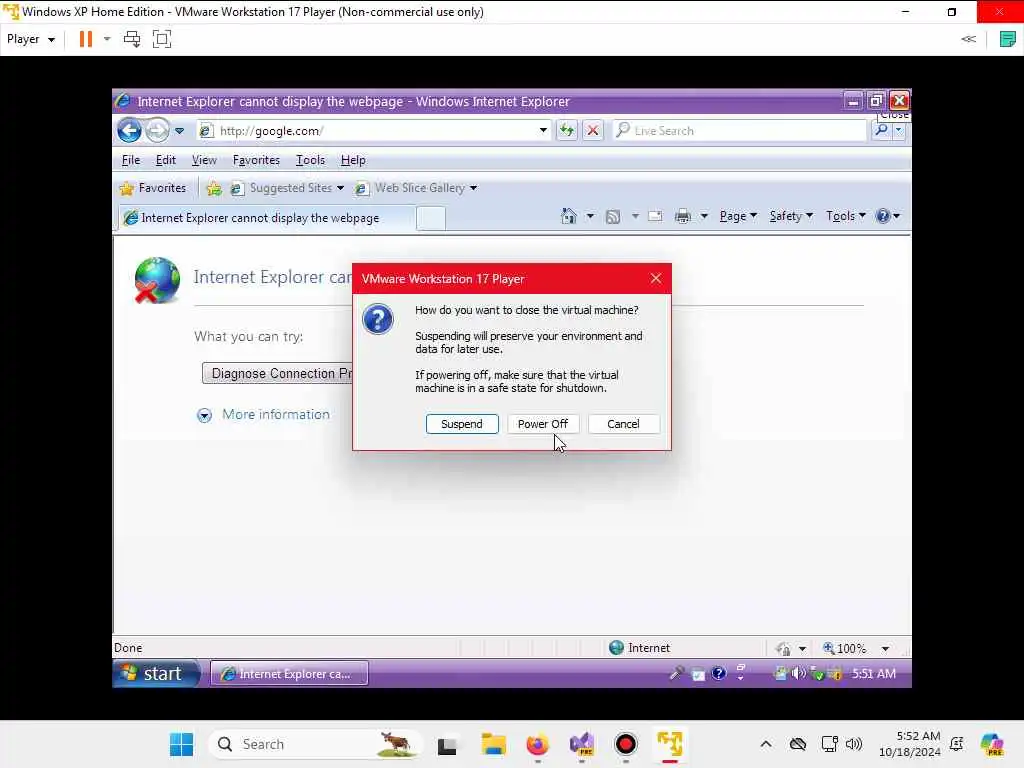Open the Favorites star button
Screen dimensions: 1024x768
(x=153, y=188)
